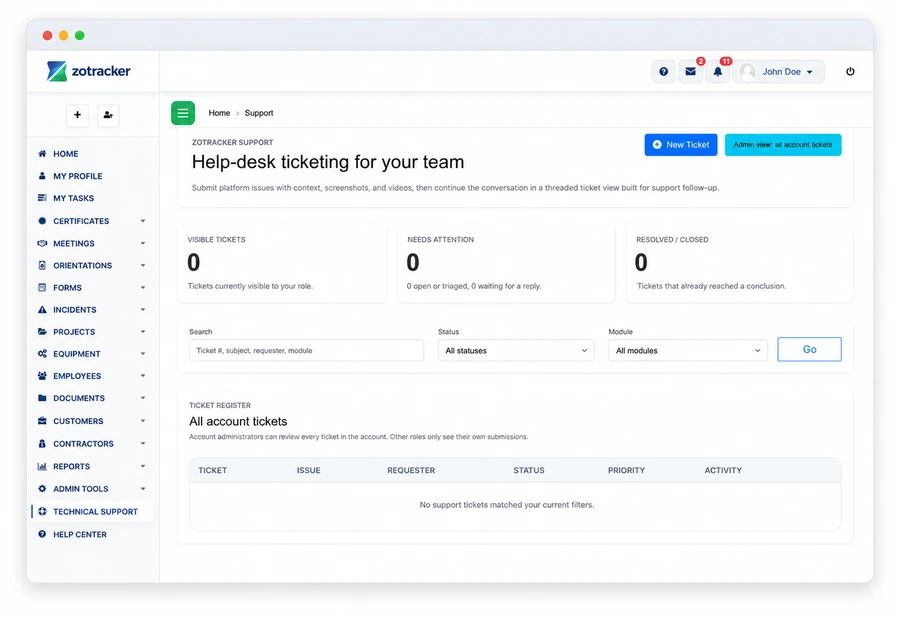
Task: Click Admin view: all account tickets button
Action: coord(783,145)
